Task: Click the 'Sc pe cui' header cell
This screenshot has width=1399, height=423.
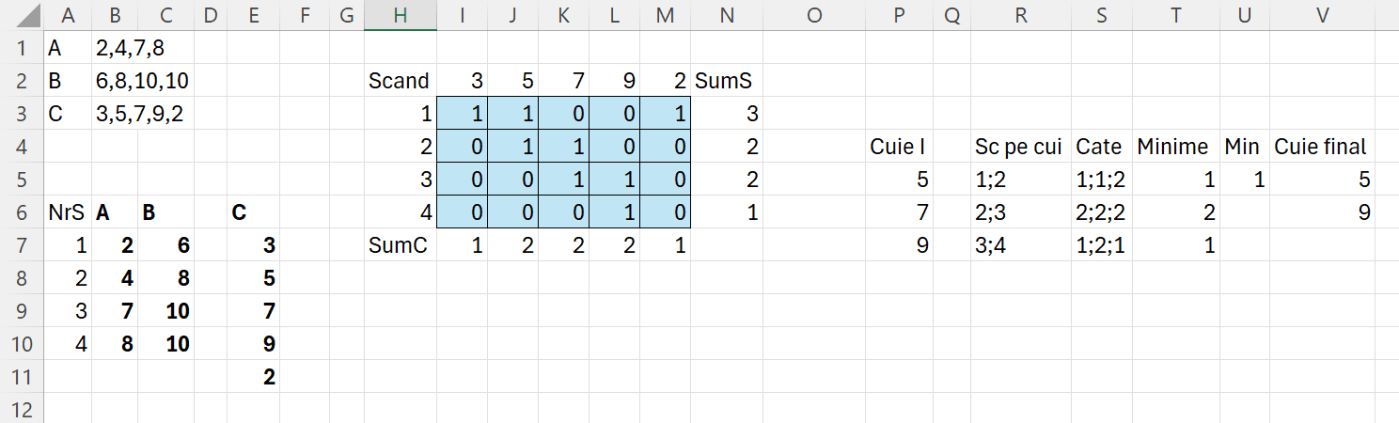Action: (1018, 148)
